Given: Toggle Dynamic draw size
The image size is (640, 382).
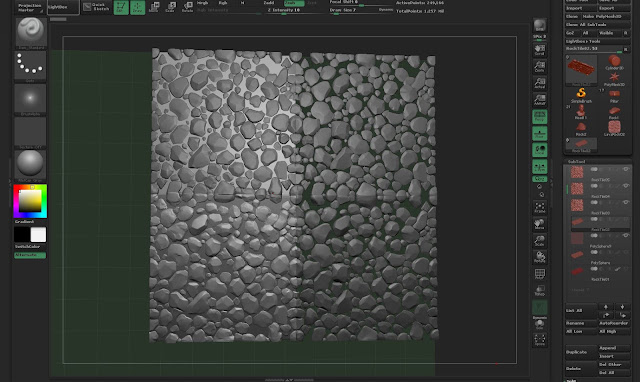Looking at the screenshot, I should pyautogui.click(x=386, y=10).
